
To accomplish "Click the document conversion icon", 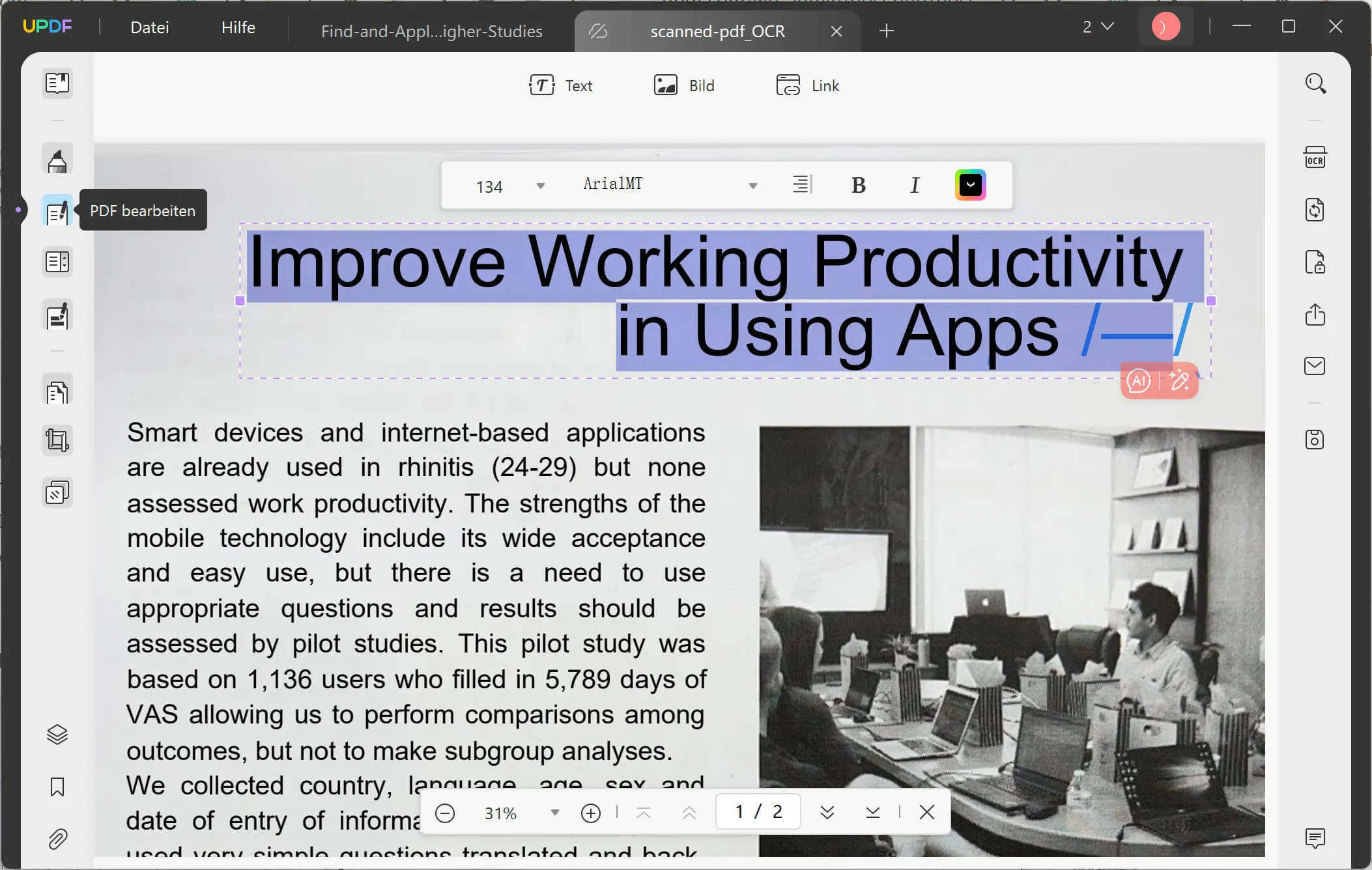I will [x=1317, y=209].
